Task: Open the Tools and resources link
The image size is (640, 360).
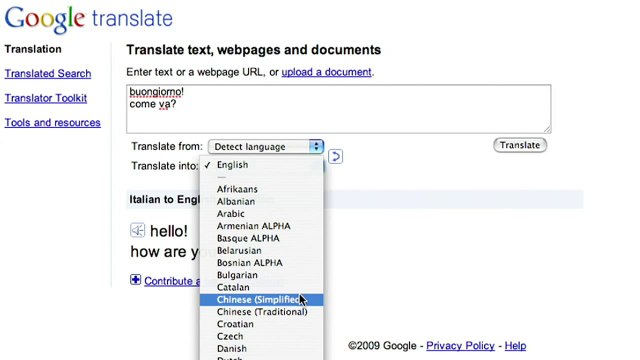Action: coord(53,122)
